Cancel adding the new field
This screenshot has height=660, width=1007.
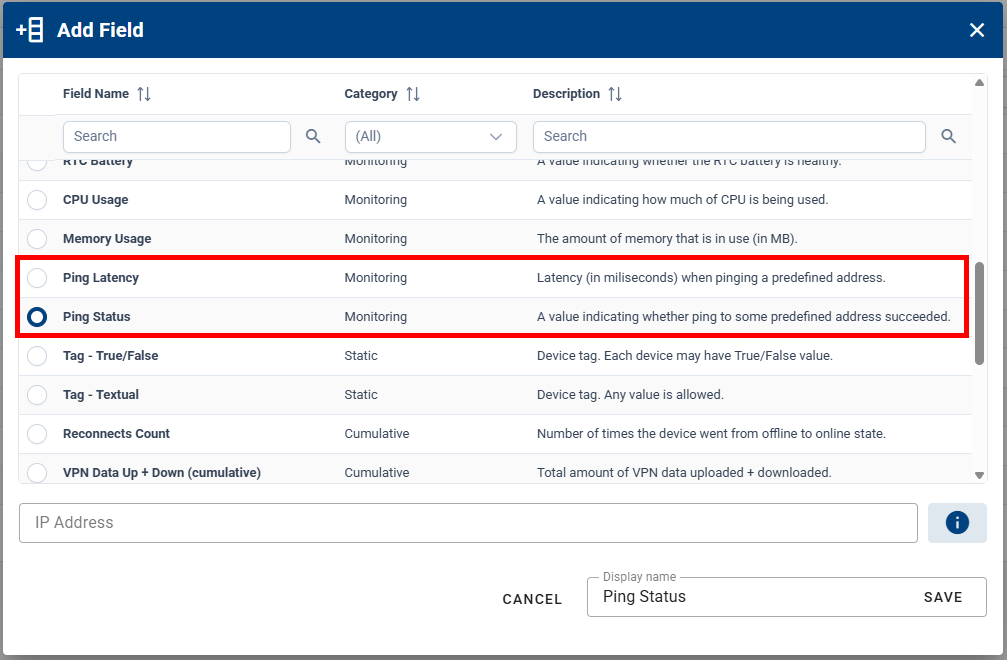click(x=532, y=599)
